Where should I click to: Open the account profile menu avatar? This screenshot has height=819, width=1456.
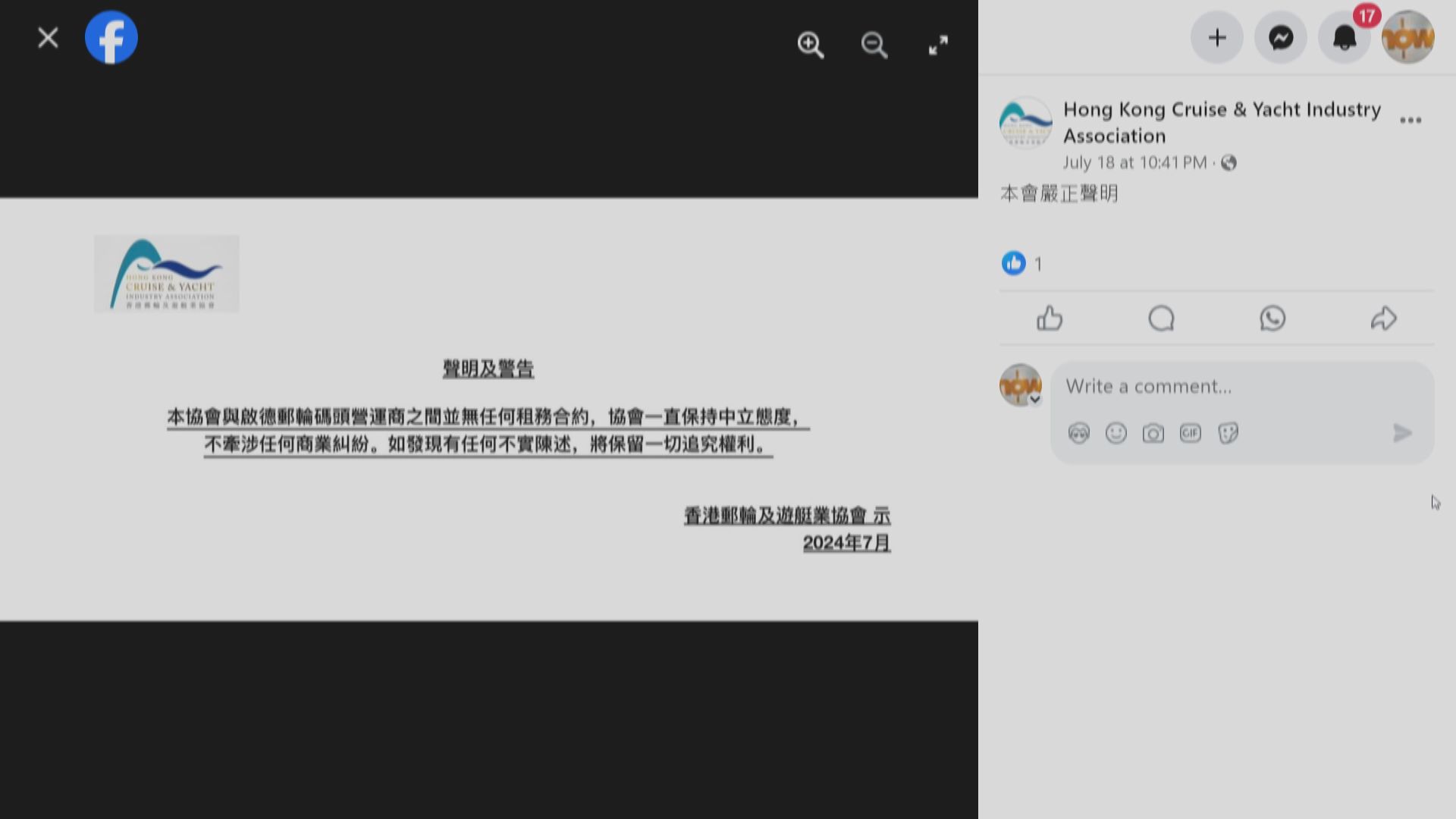click(x=1408, y=37)
